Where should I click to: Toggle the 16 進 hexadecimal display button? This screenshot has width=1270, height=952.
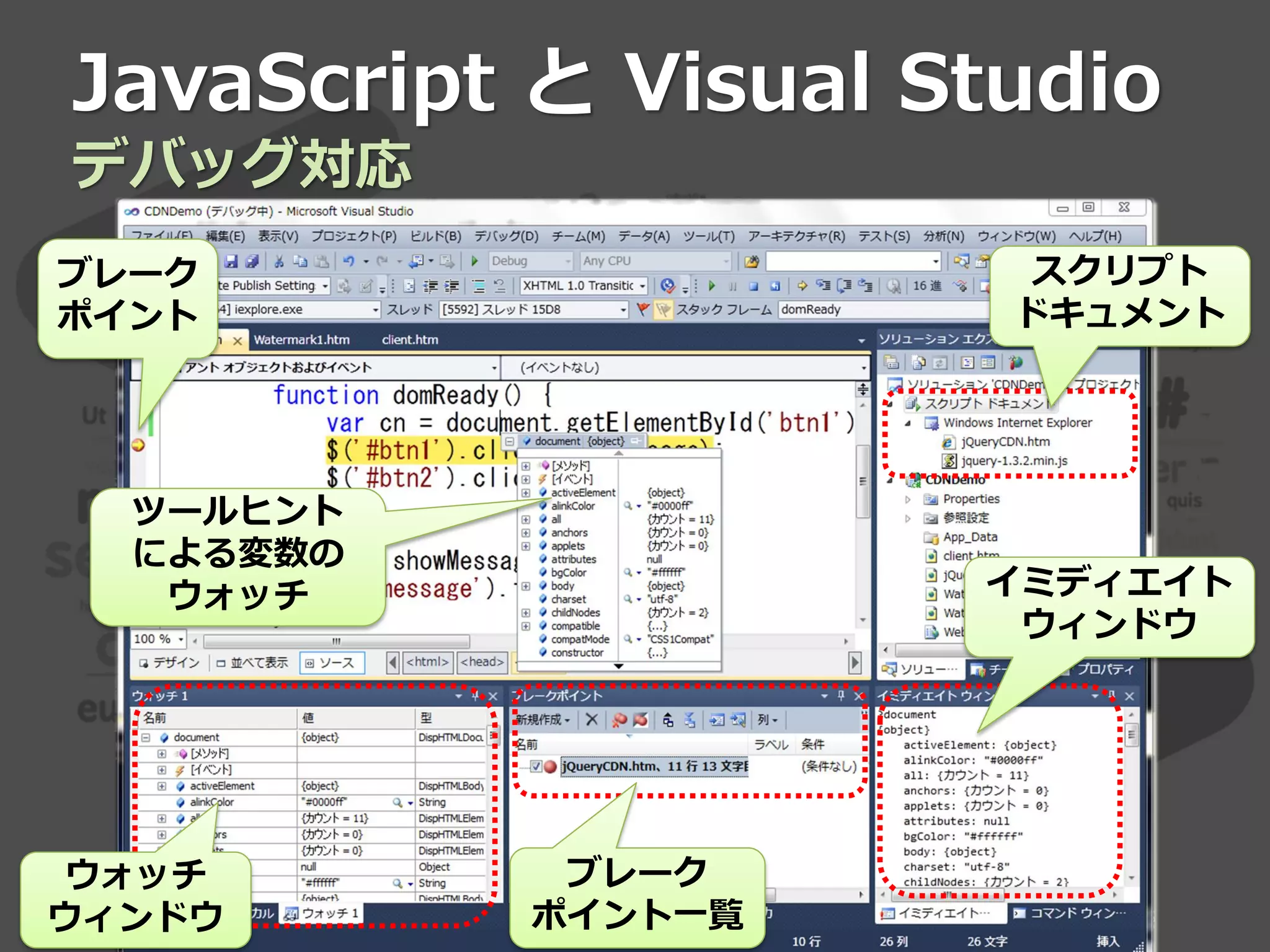927,286
